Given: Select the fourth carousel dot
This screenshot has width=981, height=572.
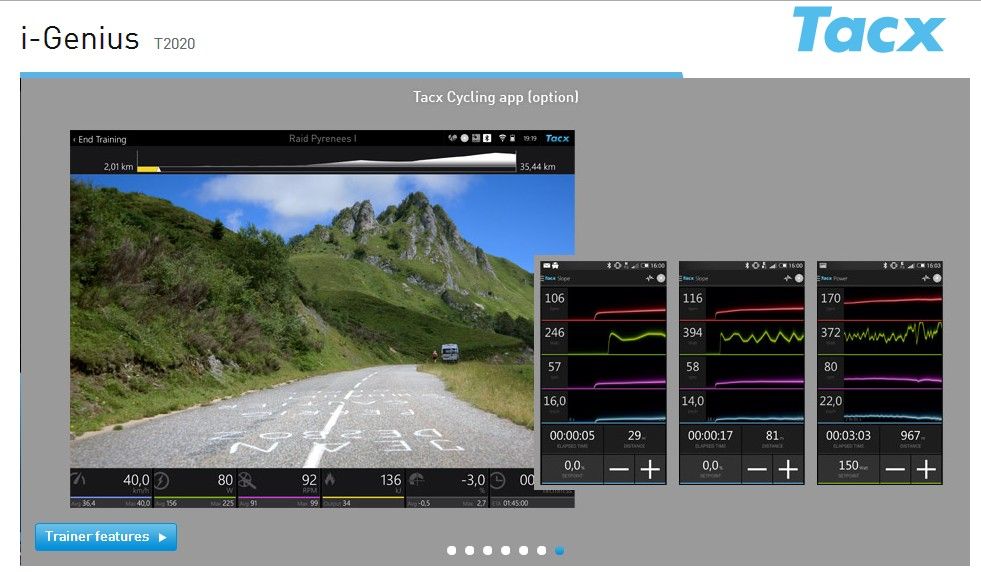Looking at the screenshot, I should [x=506, y=550].
